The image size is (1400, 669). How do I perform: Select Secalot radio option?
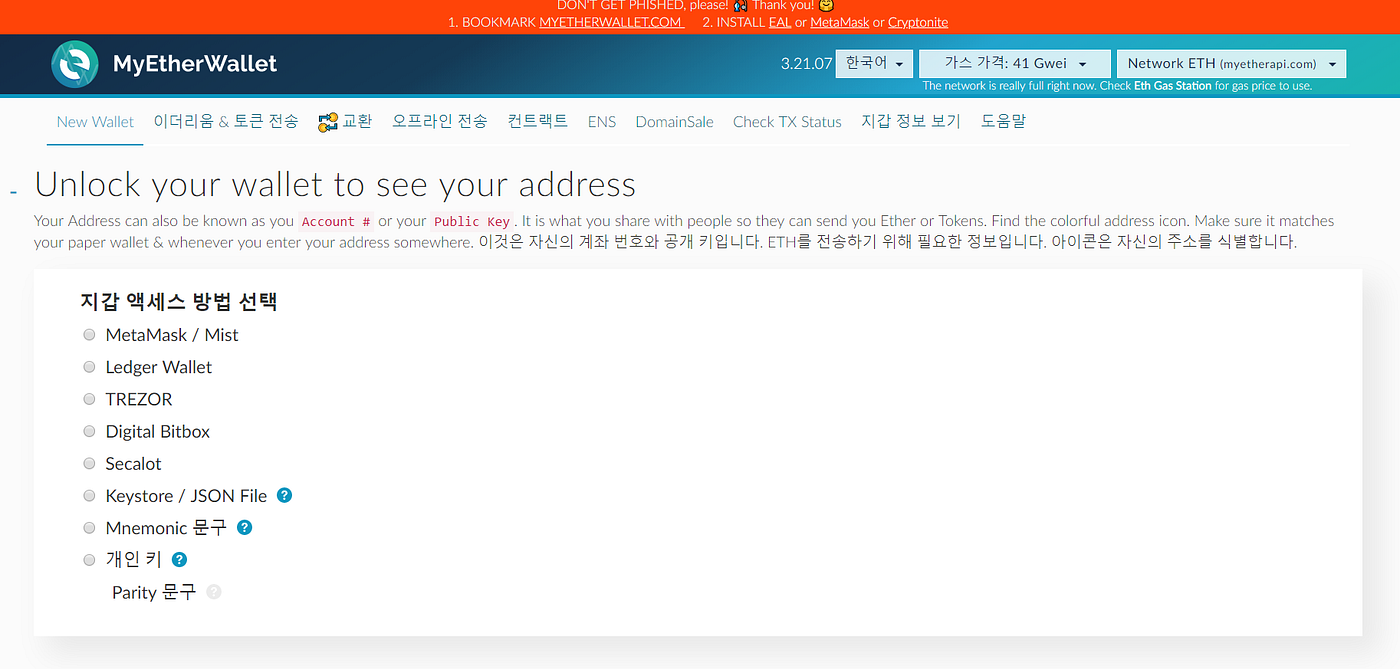point(89,464)
